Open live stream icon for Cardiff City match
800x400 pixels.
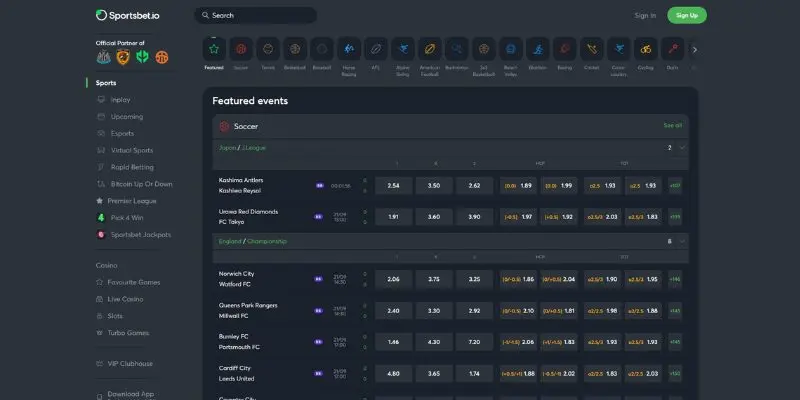[318, 373]
